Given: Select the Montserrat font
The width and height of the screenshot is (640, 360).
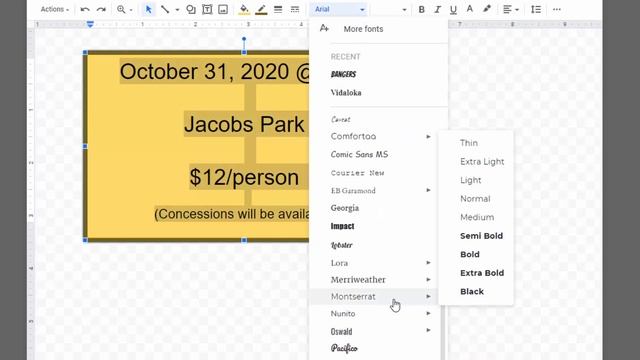Looking at the screenshot, I should (353, 297).
